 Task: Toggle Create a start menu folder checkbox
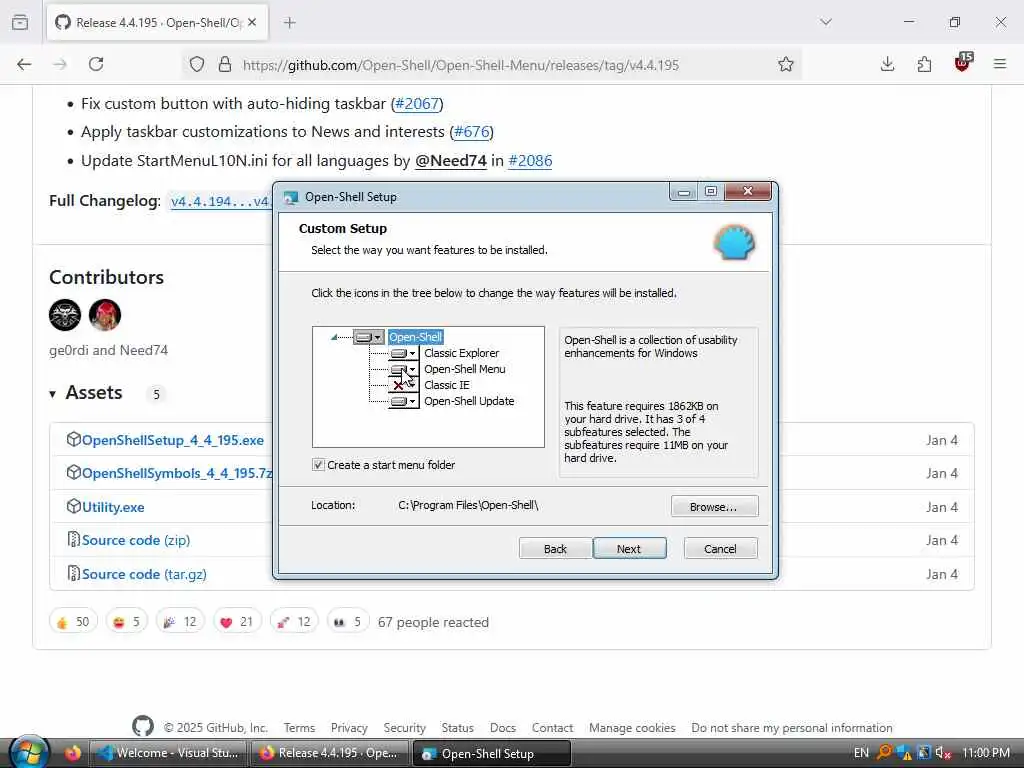tap(318, 465)
